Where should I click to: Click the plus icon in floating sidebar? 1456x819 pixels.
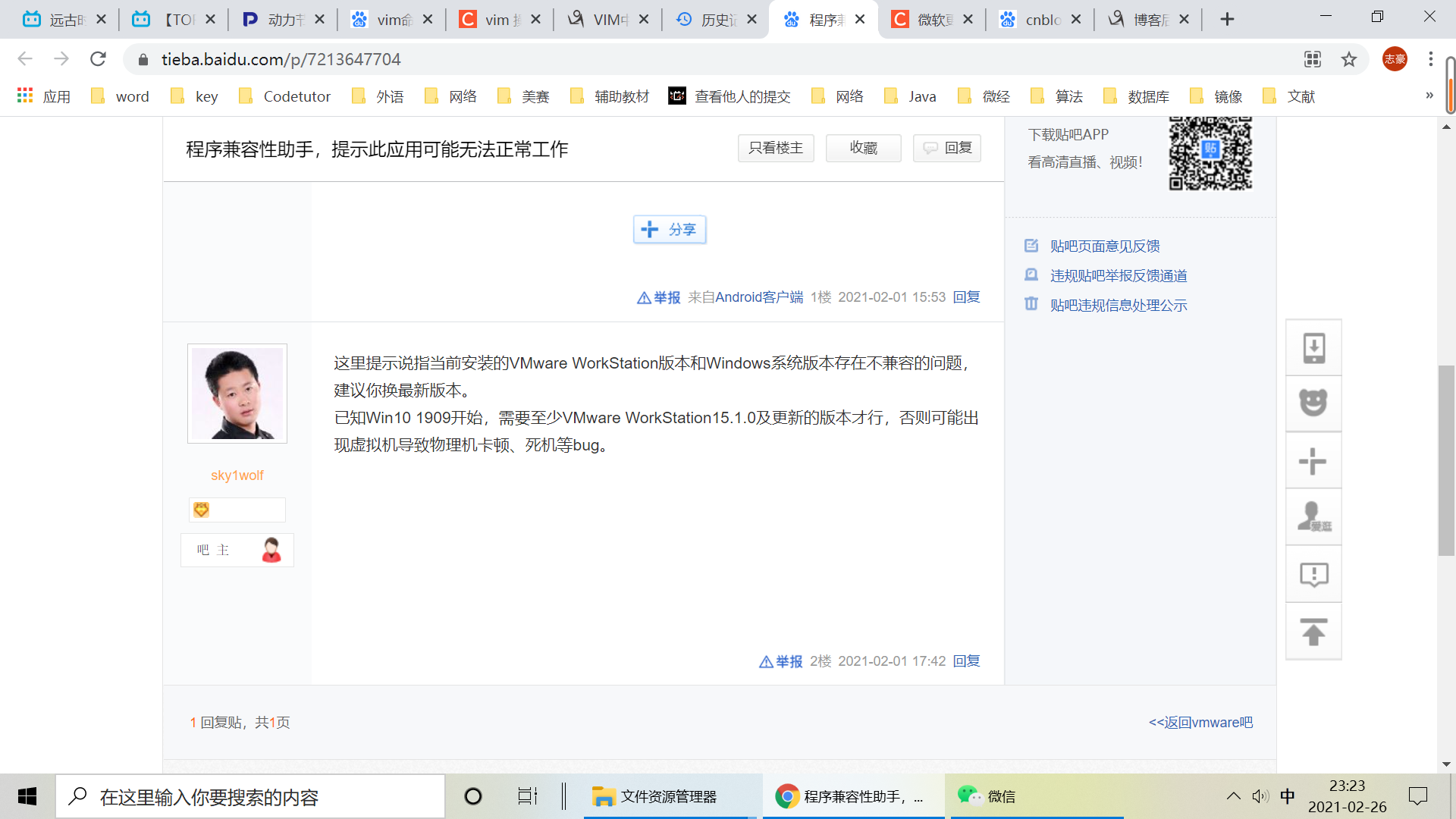point(1313,461)
